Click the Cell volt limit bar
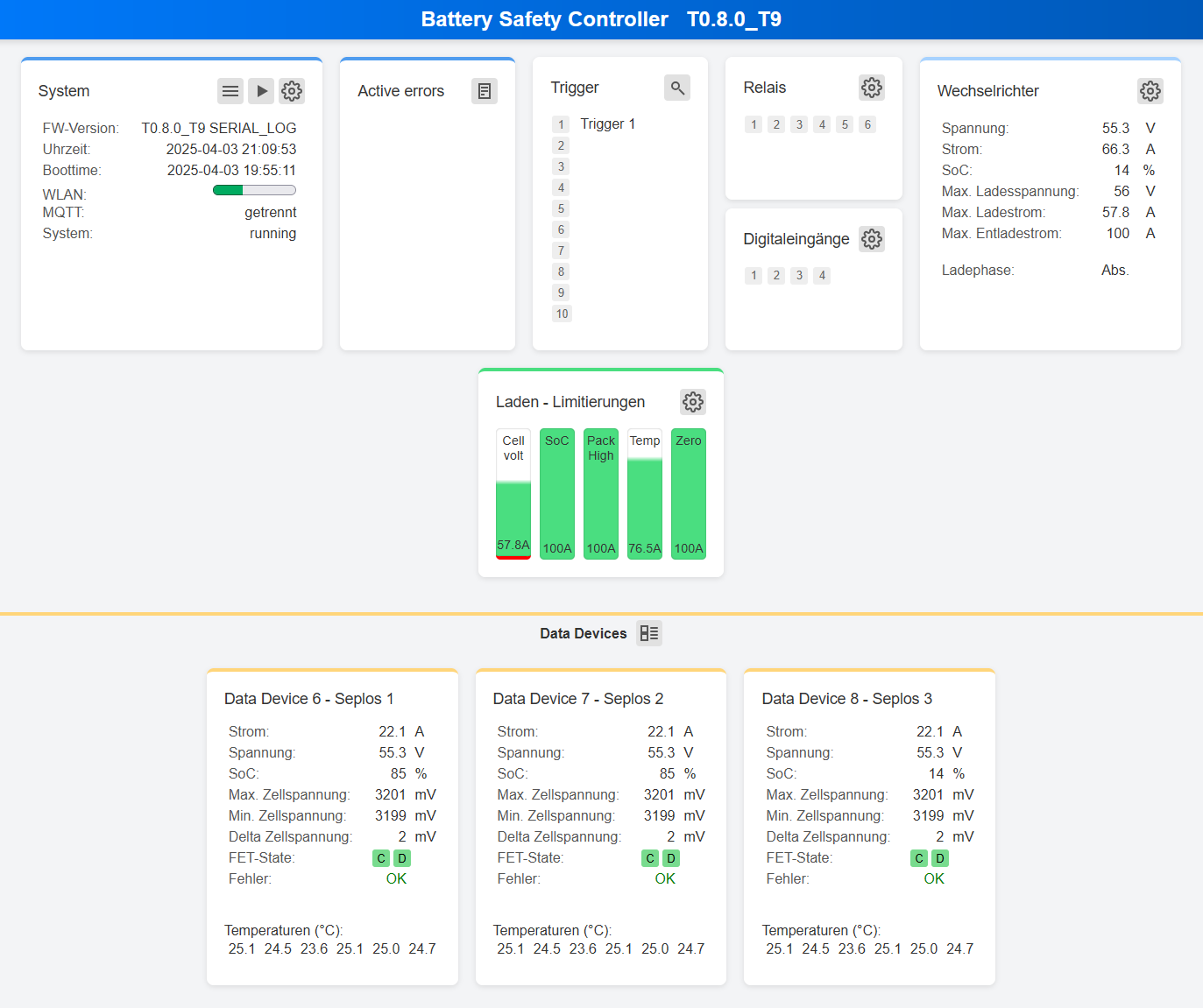 513,494
